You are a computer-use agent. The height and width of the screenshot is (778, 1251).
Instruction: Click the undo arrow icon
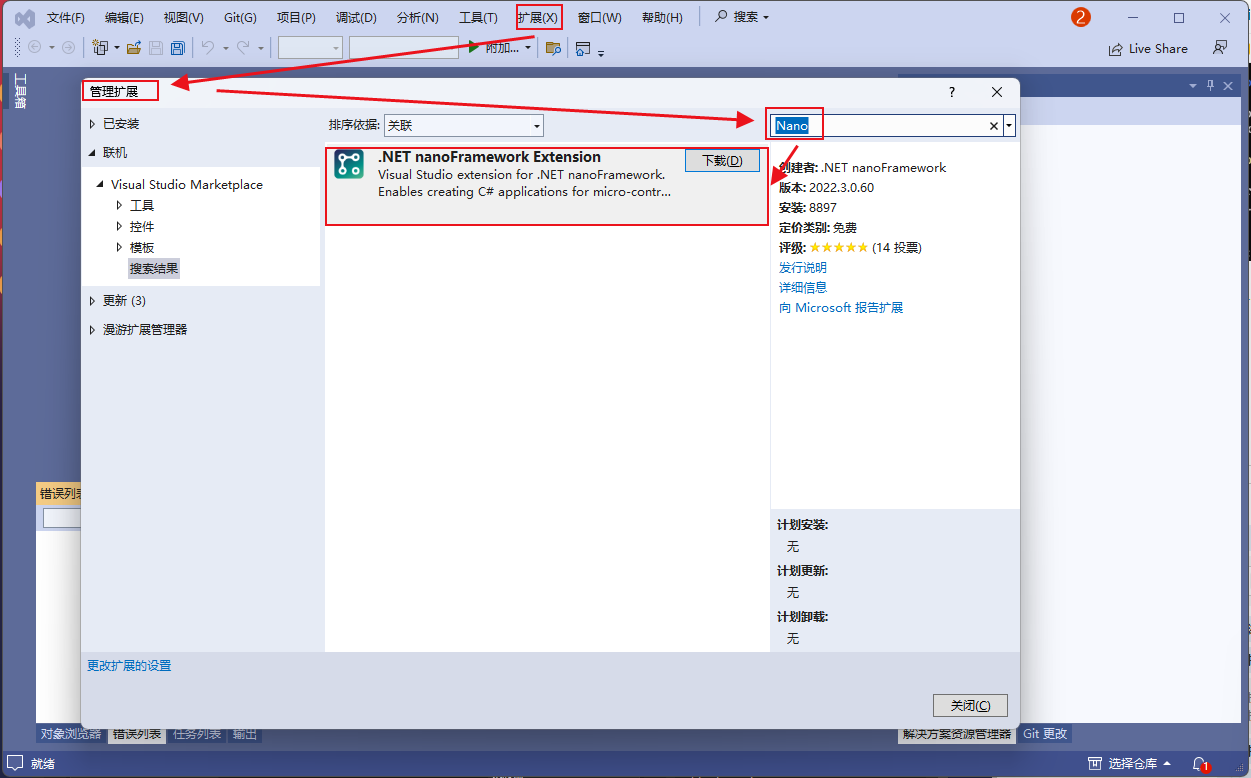point(208,47)
